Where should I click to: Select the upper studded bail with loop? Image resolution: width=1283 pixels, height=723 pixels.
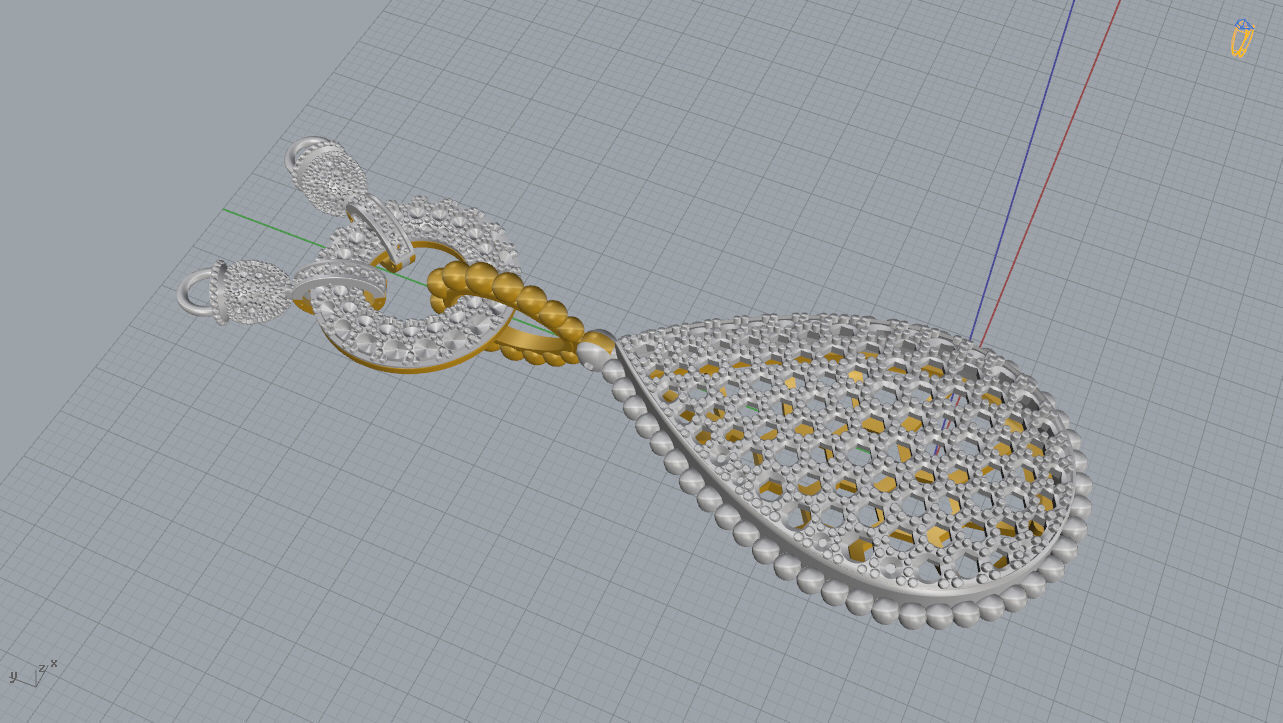[326, 175]
